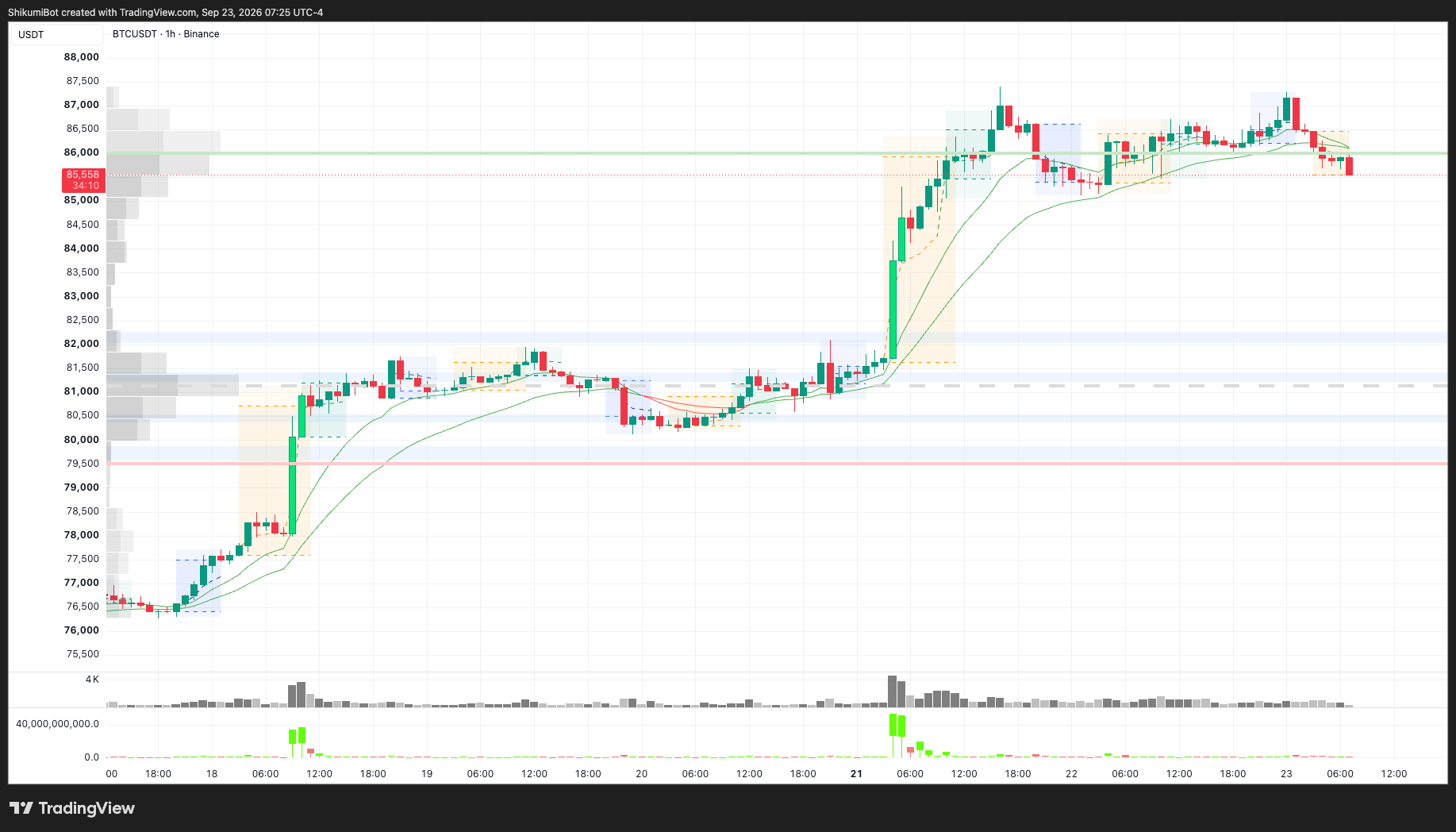
Task: Click the 86,000 price axis label
Action: (x=82, y=152)
